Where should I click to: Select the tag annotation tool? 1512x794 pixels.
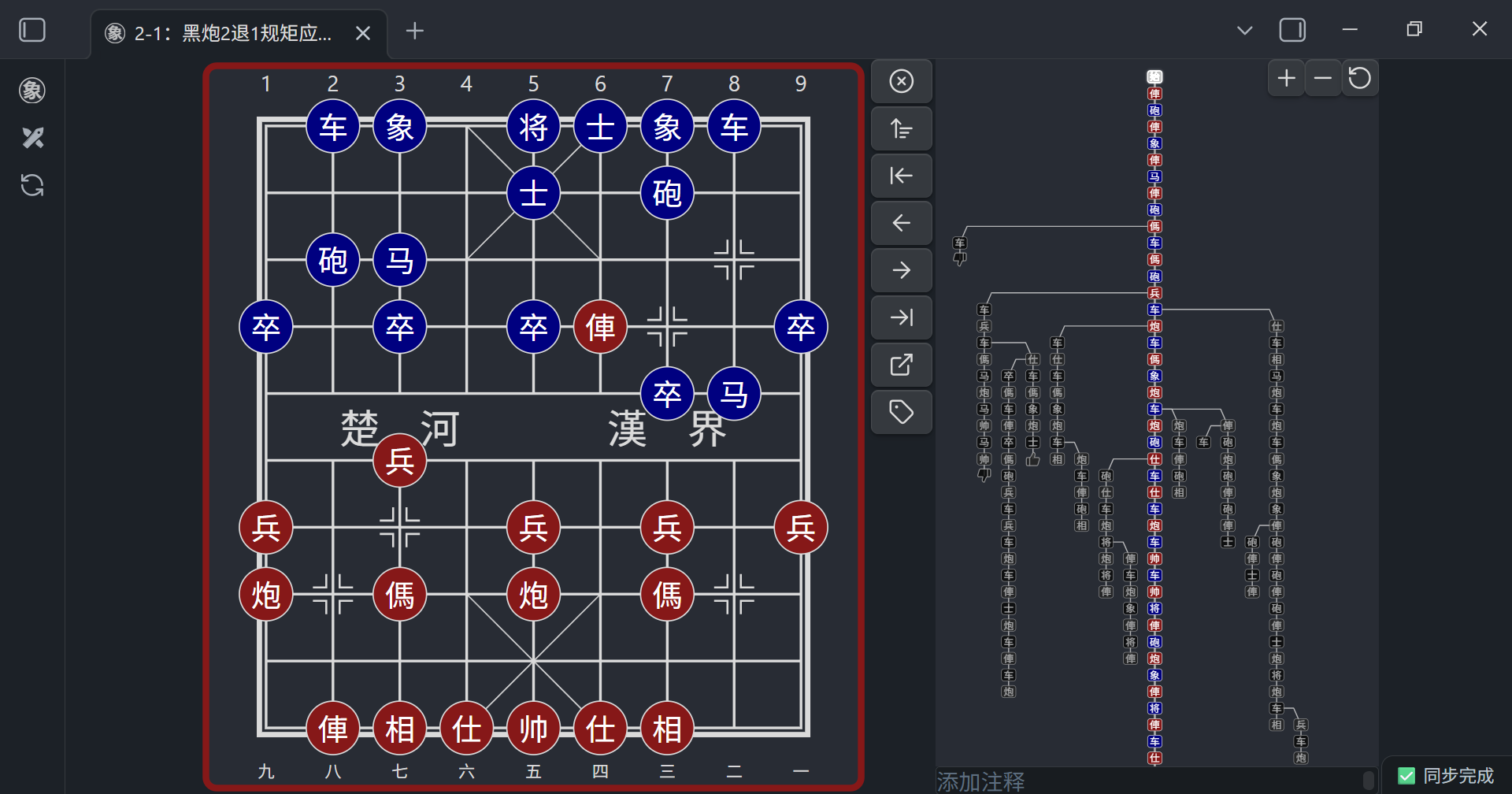coord(901,412)
